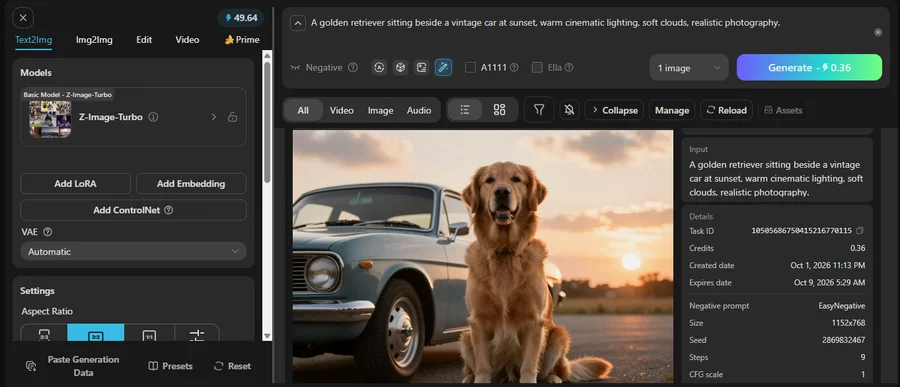Click the left panel scroll down arrow
This screenshot has height=387, width=900.
click(x=267, y=336)
